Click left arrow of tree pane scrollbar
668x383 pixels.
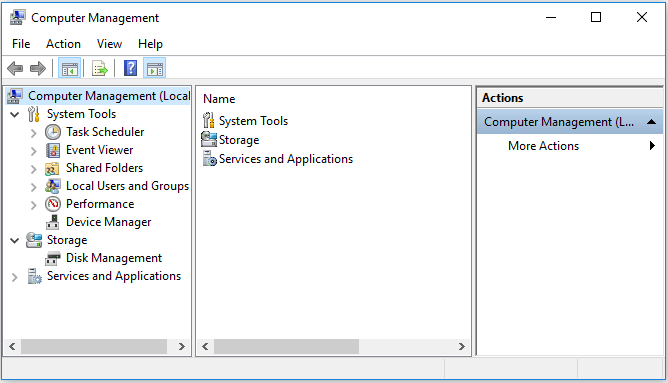pyautogui.click(x=12, y=346)
